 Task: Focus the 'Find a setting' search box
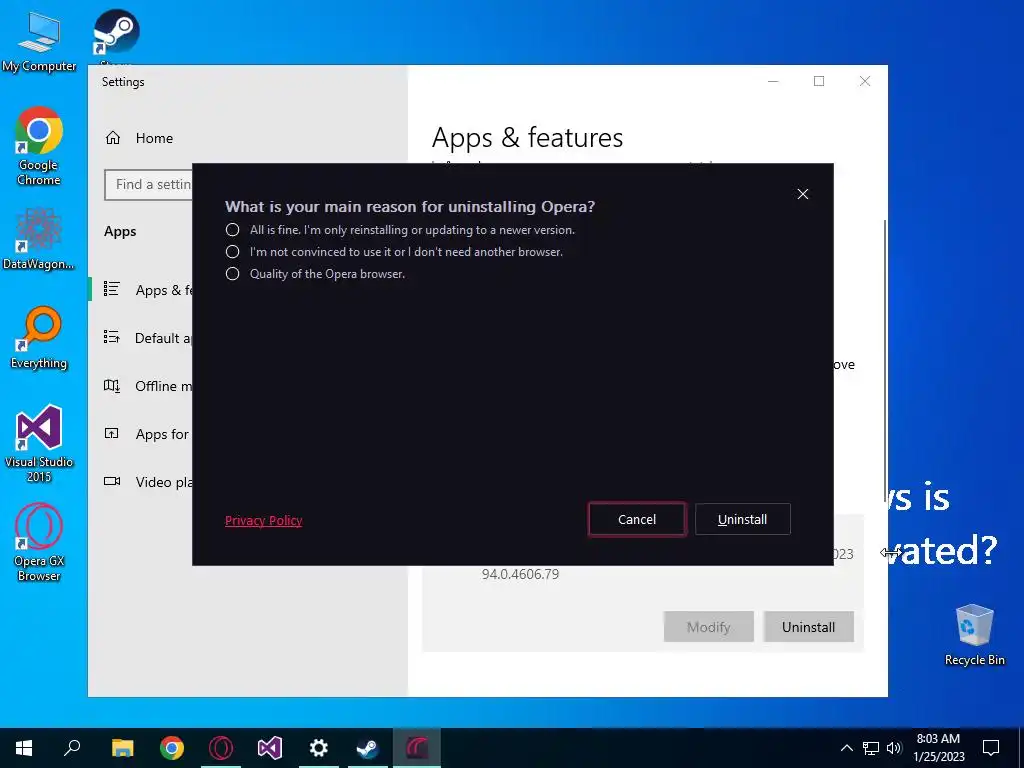[148, 185]
